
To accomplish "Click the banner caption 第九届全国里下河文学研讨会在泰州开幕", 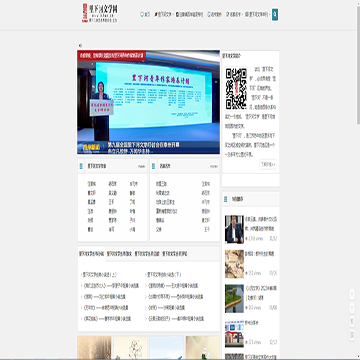I will 143,145.
